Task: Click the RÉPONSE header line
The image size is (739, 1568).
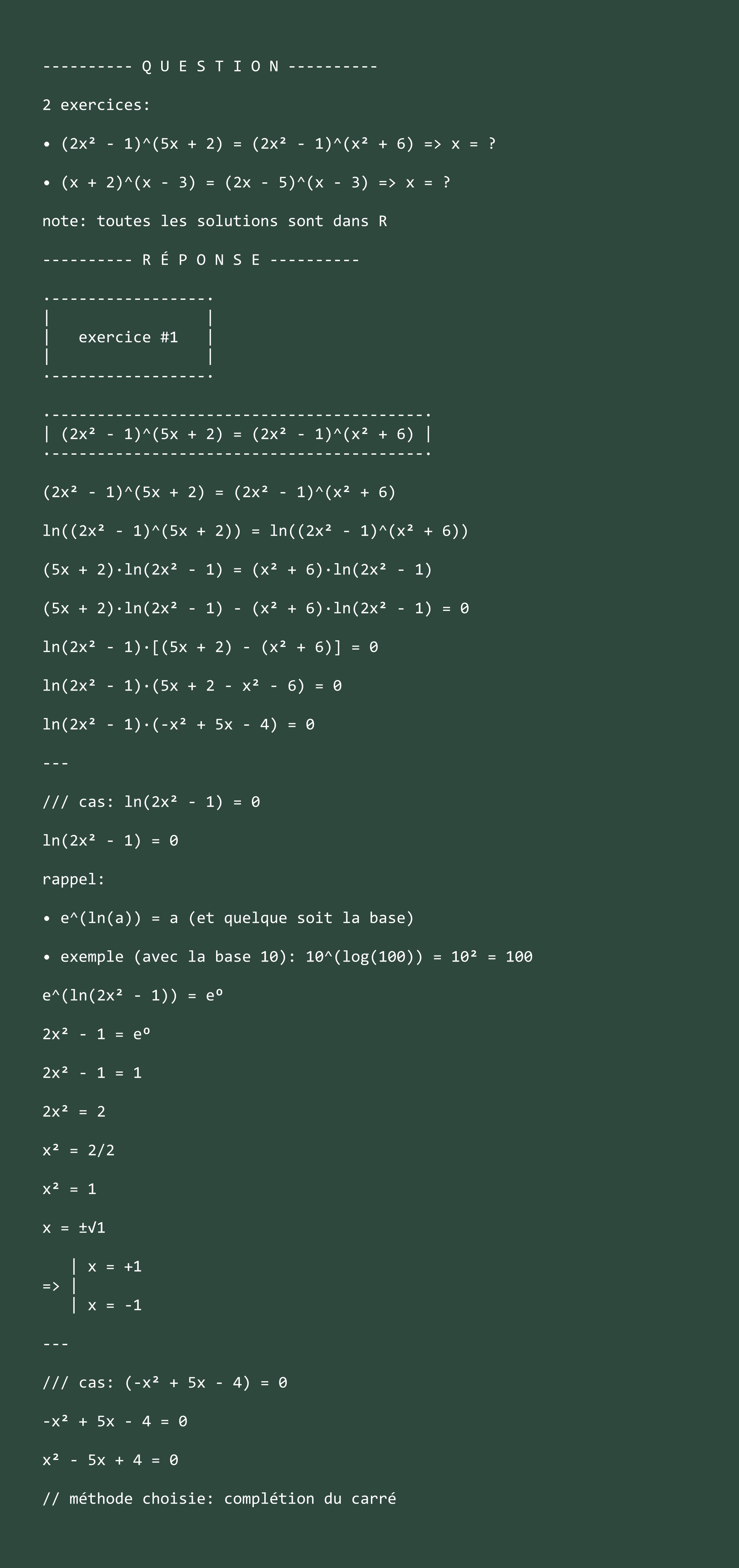Action: 201,260
